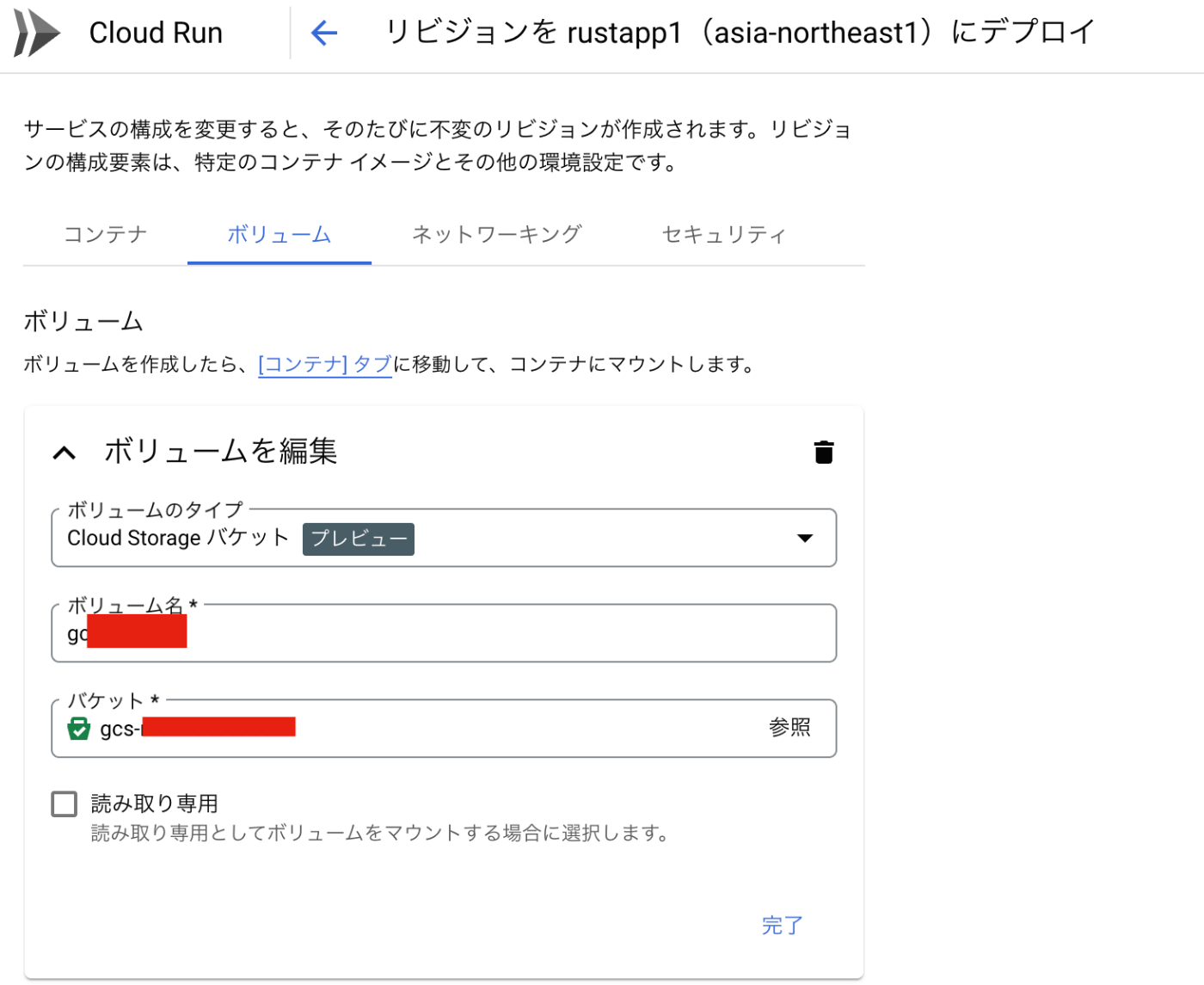Switch to the ネットワーキング tab

click(496, 234)
